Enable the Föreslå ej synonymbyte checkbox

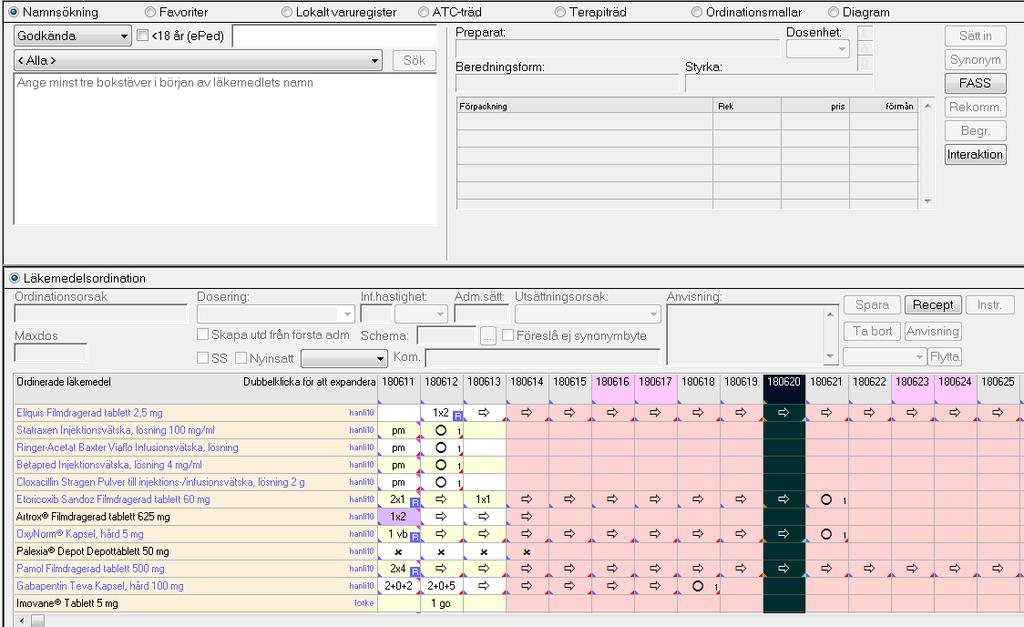click(508, 335)
